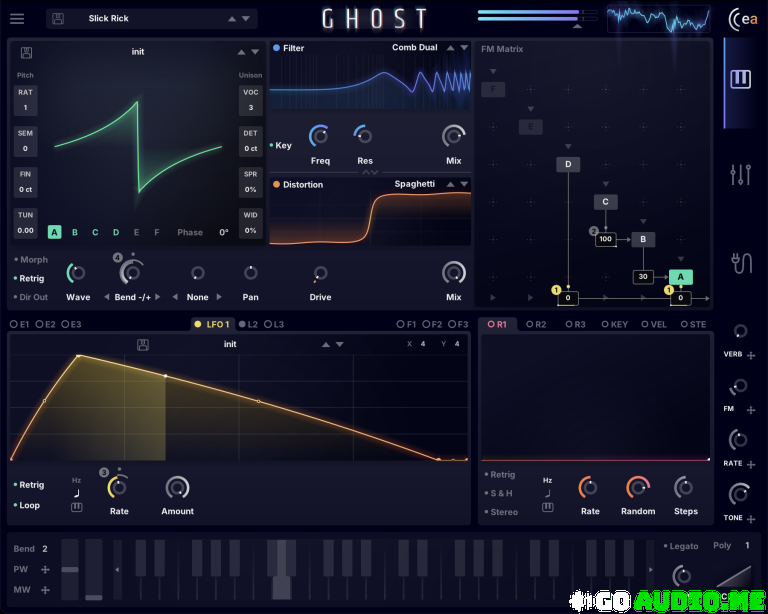Click the VERB macro knob

tap(740, 331)
